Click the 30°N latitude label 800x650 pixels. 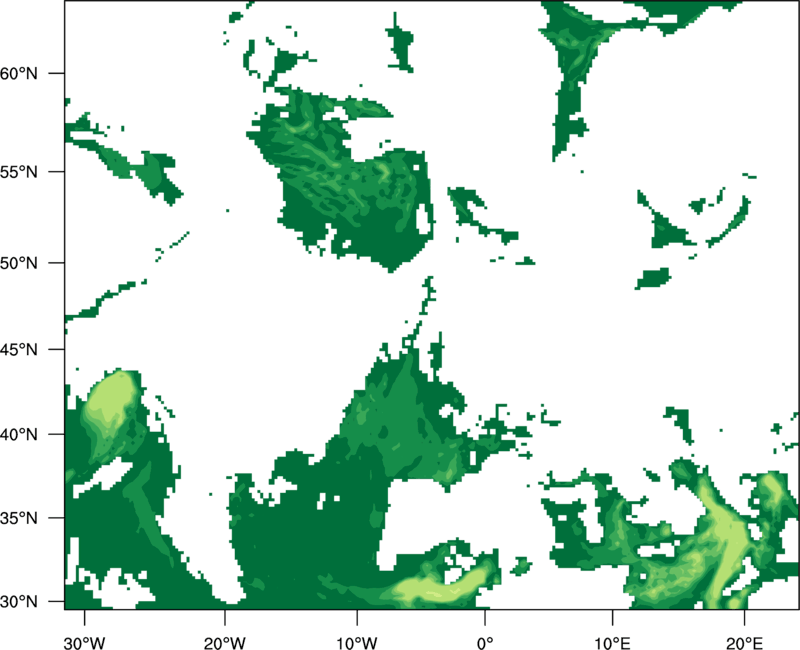[x=19, y=602]
